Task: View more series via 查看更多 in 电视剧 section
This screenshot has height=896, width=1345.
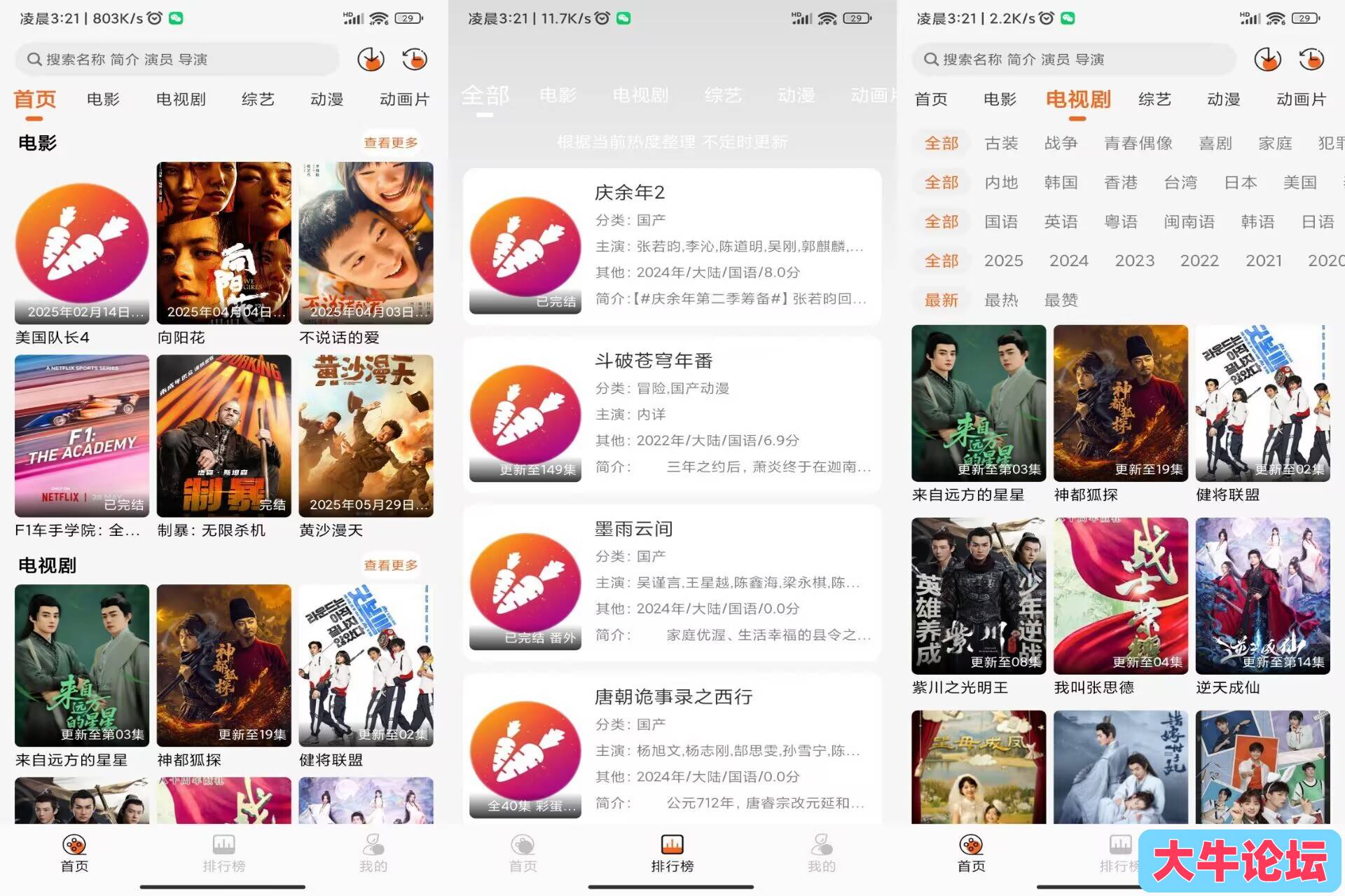Action: (390, 565)
